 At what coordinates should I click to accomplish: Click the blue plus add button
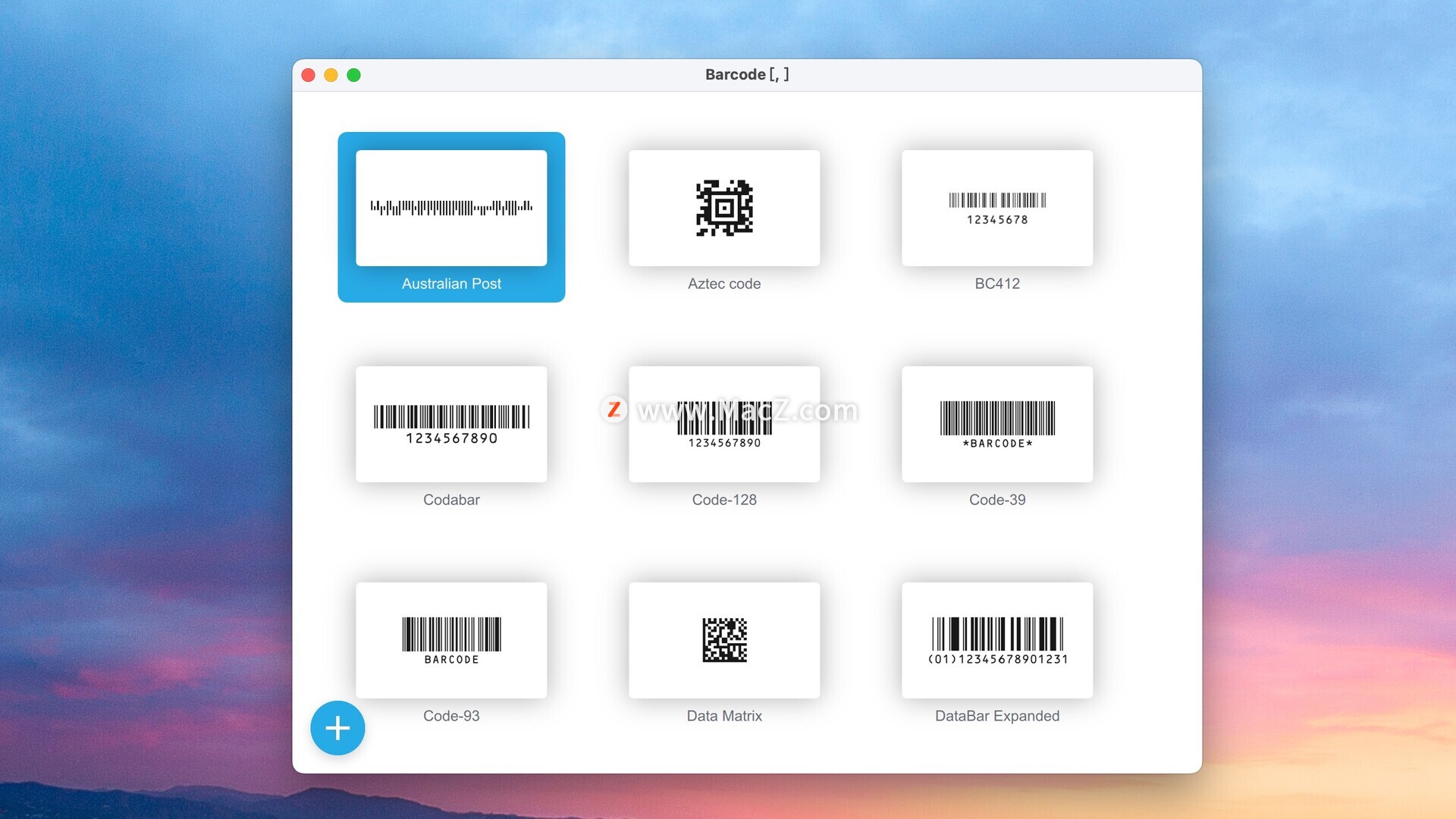[x=337, y=728]
